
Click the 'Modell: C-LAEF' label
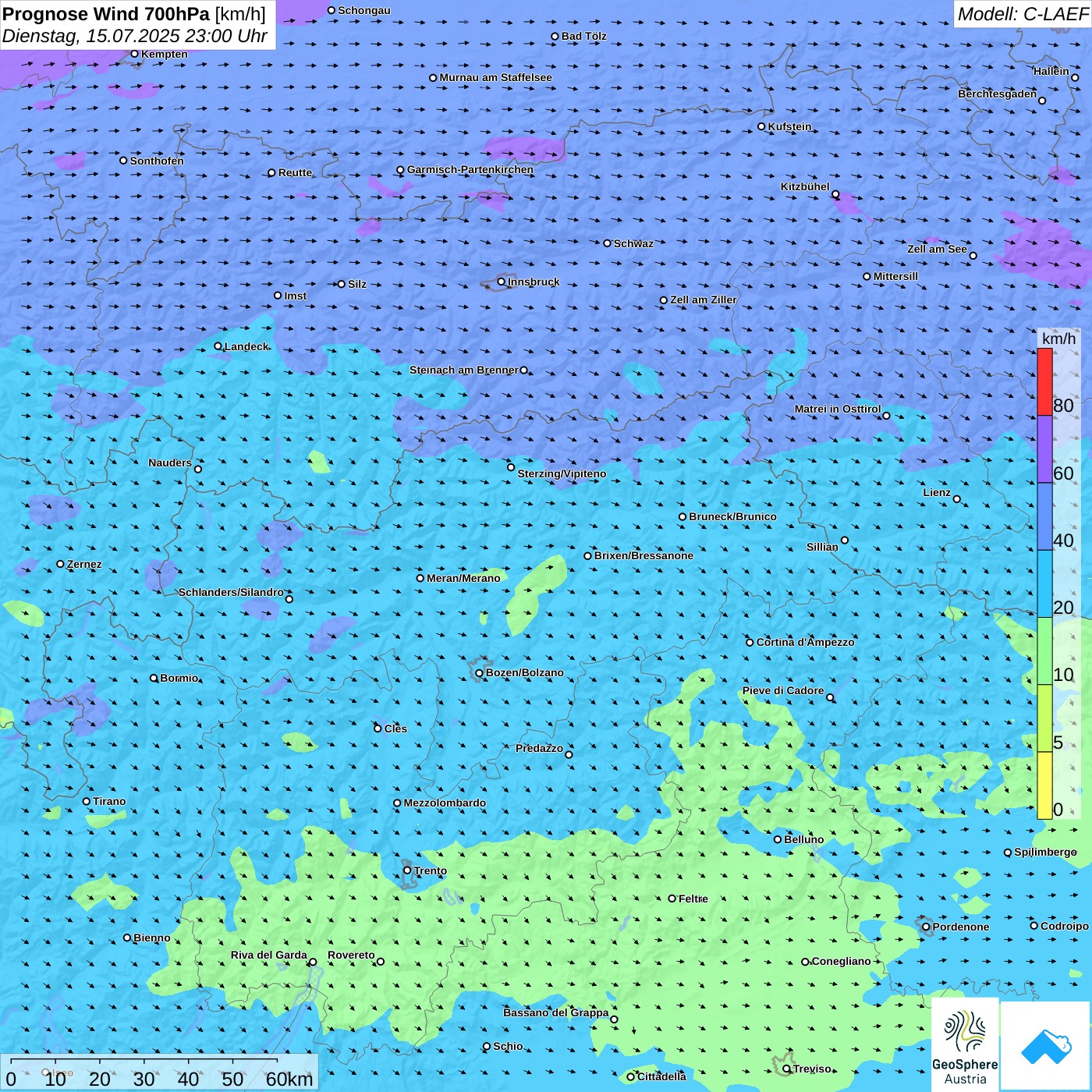click(1023, 14)
